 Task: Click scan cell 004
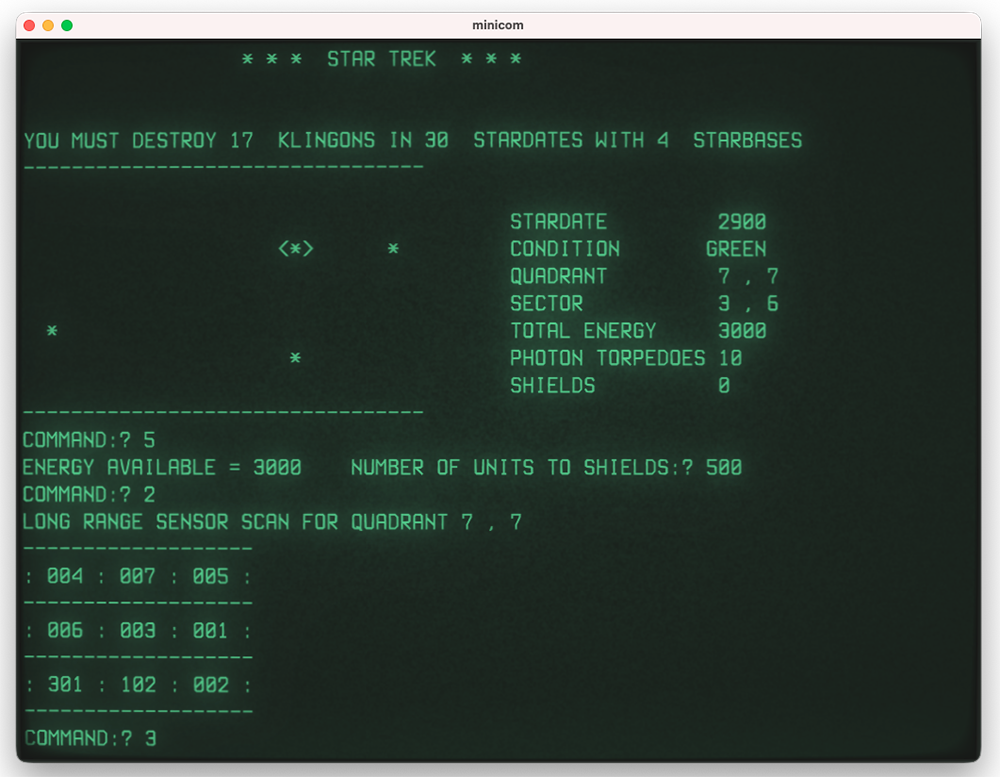coord(65,576)
